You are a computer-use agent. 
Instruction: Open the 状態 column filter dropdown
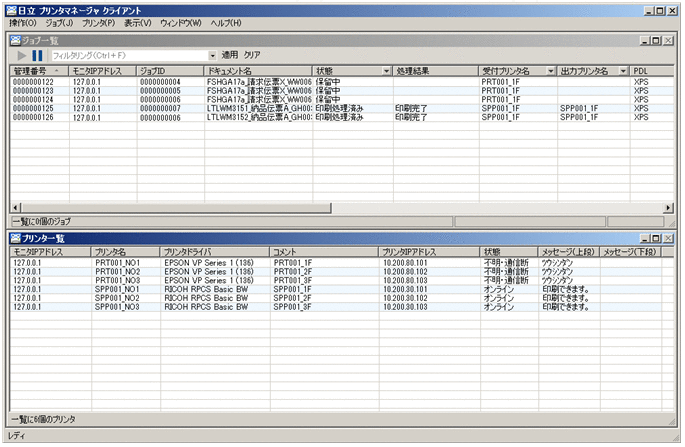387,71
